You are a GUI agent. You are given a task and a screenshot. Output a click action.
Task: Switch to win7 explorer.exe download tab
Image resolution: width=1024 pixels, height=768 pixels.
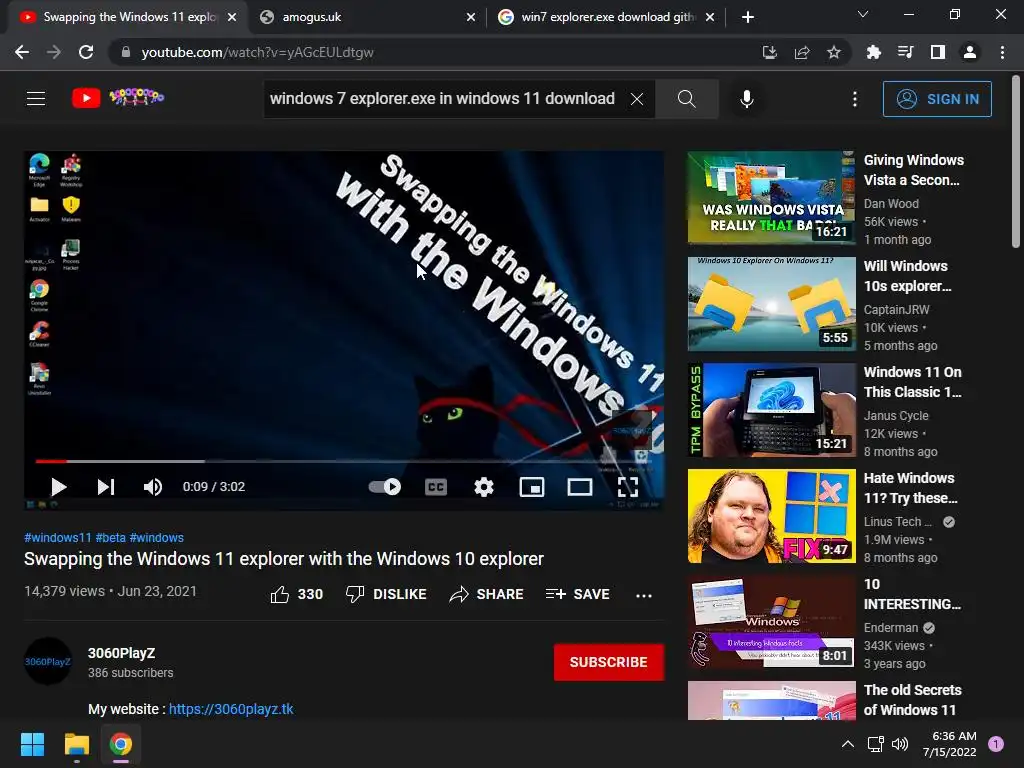(x=606, y=17)
